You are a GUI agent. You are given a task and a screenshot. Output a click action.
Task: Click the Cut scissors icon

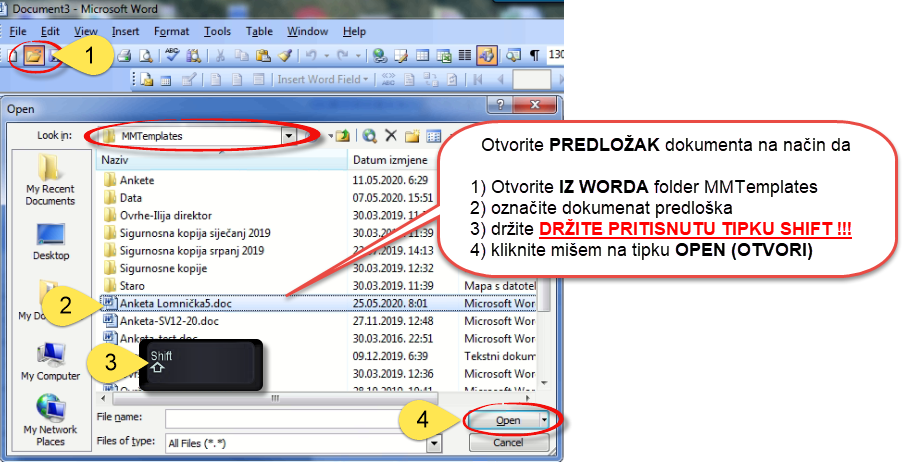pyautogui.click(x=220, y=55)
